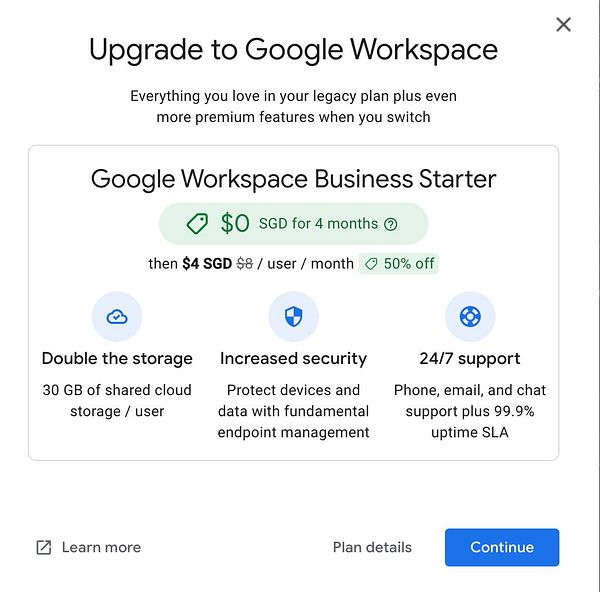Click the Google Workspace Business Starter title

click(293, 179)
